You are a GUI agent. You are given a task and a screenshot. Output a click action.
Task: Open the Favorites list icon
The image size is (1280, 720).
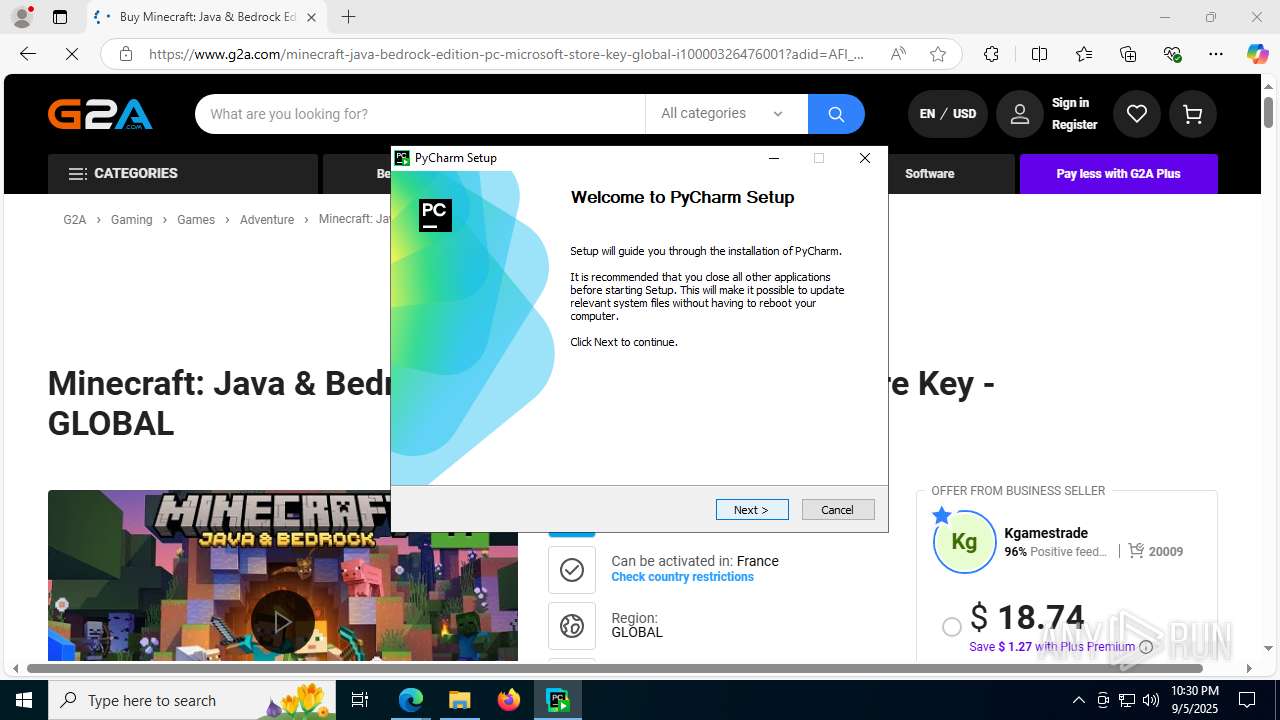[x=1084, y=54]
